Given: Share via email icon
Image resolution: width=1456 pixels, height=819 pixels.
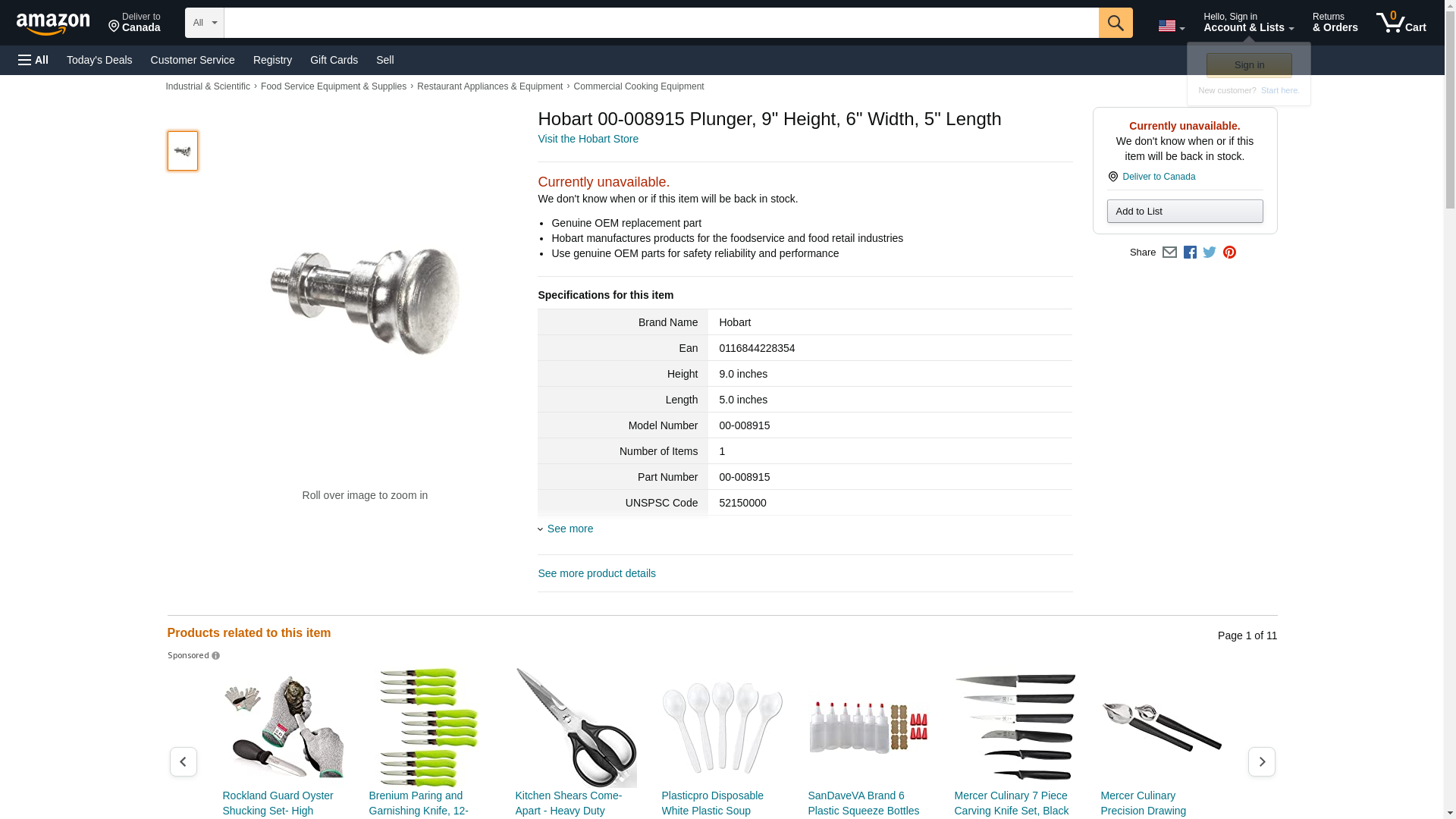Looking at the screenshot, I should (1169, 253).
